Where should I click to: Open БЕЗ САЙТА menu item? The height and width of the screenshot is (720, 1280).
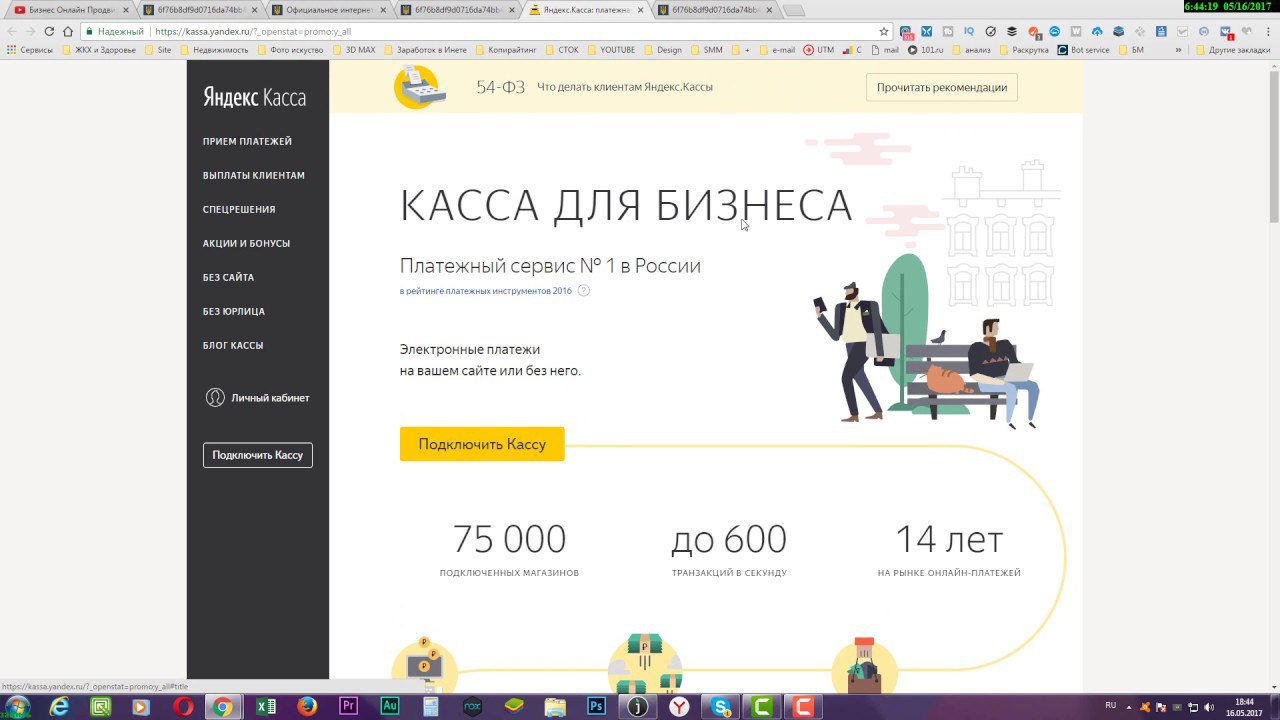pyautogui.click(x=228, y=278)
